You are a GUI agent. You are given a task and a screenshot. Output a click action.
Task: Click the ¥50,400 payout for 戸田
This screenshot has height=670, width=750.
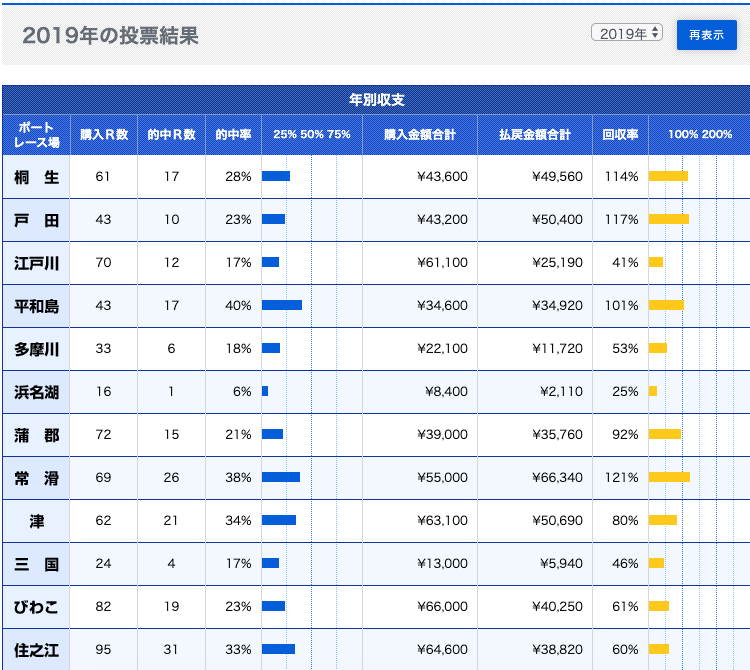(557, 220)
